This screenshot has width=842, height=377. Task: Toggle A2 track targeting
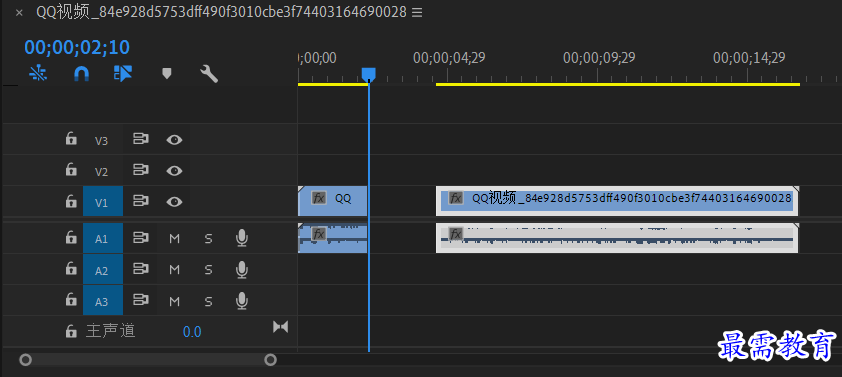coord(103,270)
